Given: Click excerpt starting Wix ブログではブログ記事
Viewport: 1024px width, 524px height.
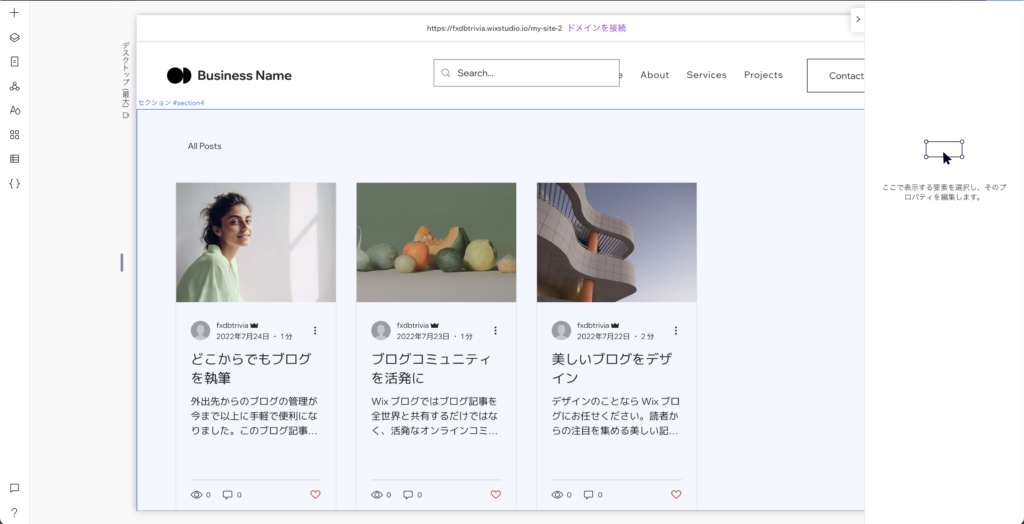Looking at the screenshot, I should [435, 416].
